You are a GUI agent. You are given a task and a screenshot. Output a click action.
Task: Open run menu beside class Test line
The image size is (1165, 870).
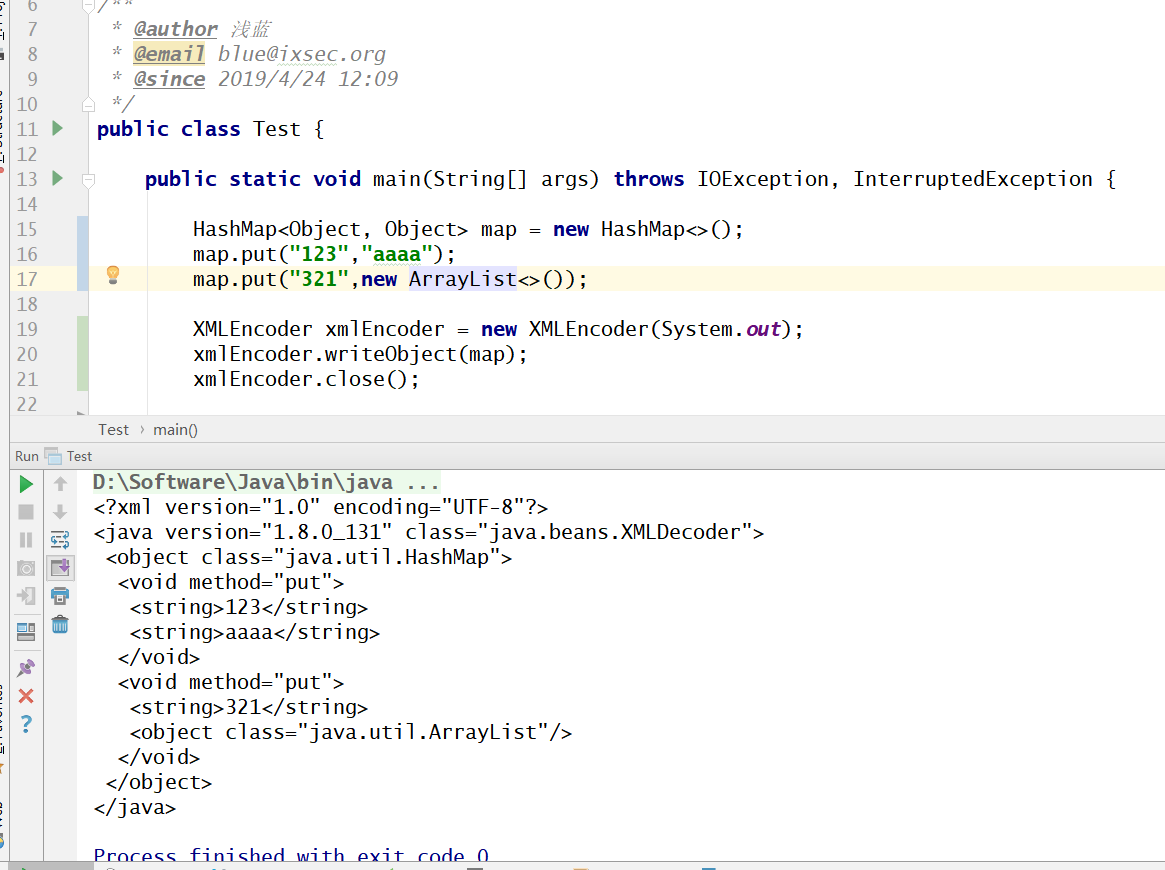[x=57, y=129]
